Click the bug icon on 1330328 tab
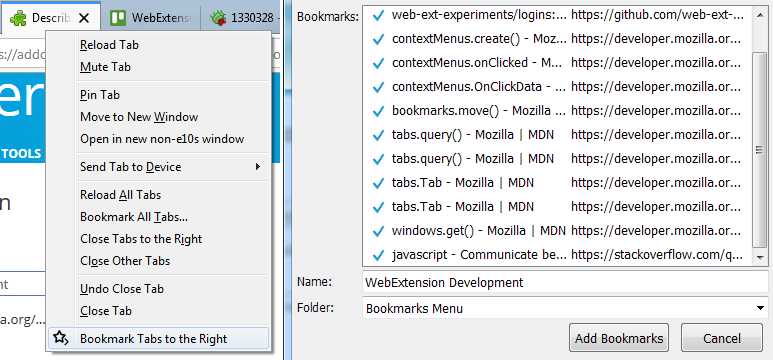 click(x=218, y=19)
